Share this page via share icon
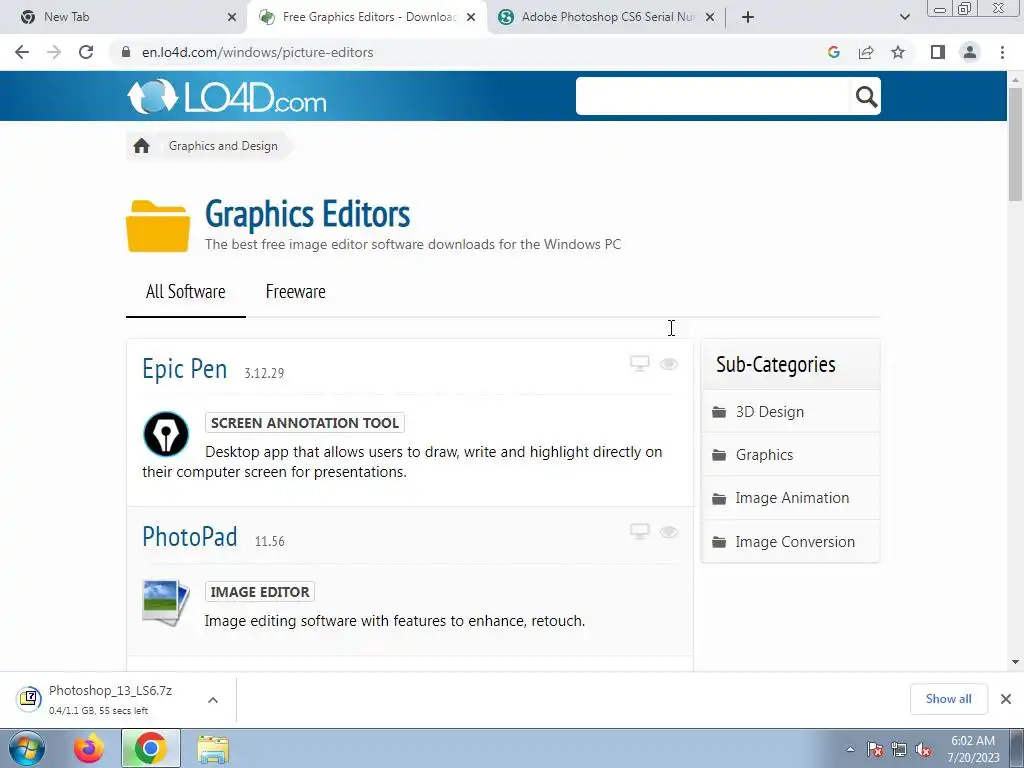The height and width of the screenshot is (768, 1024). 866,52
